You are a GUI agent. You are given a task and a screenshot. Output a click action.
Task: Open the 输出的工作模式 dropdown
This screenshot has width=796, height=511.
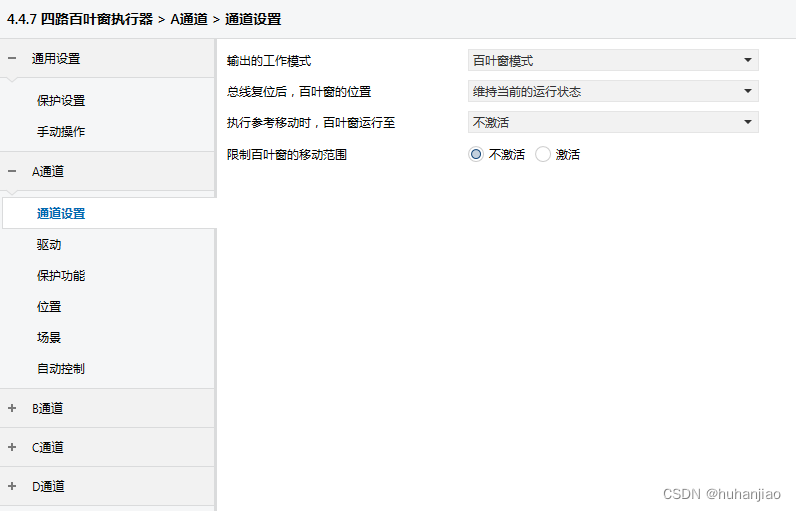[x=612, y=61]
